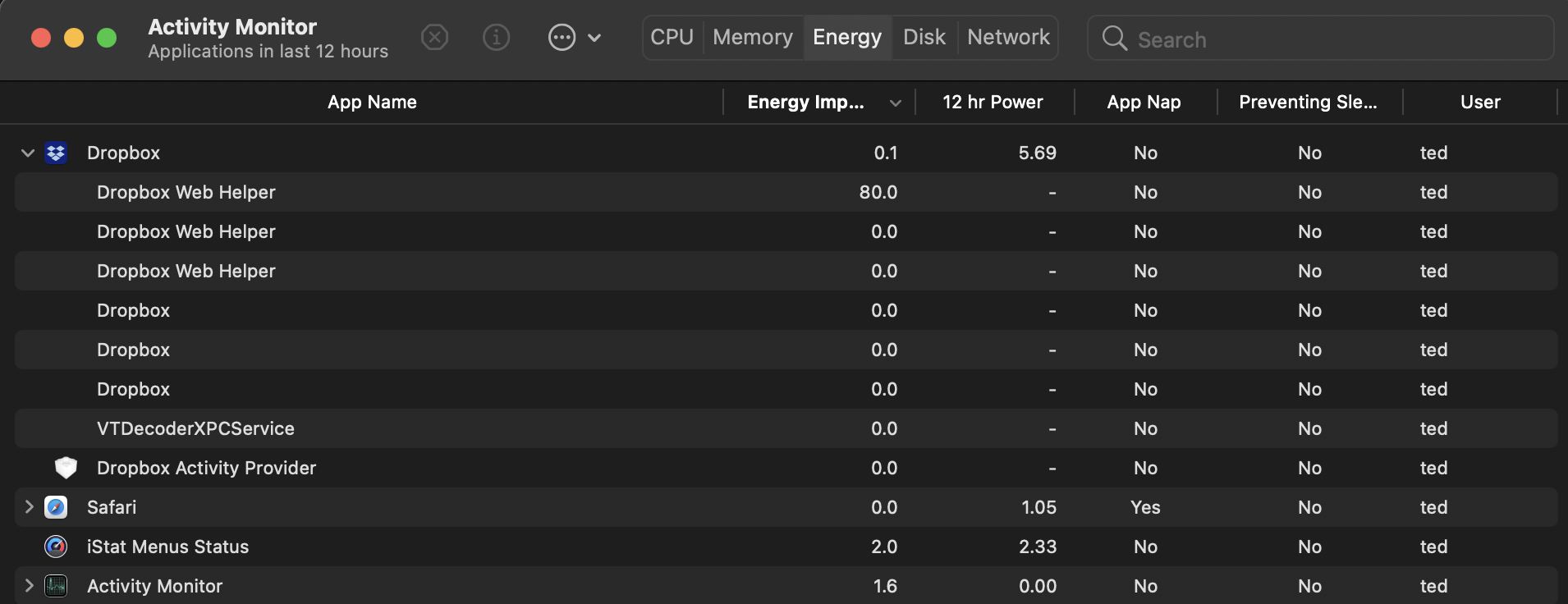The image size is (1568, 604).
Task: Sort by the App Nap column header
Action: coord(1143,103)
